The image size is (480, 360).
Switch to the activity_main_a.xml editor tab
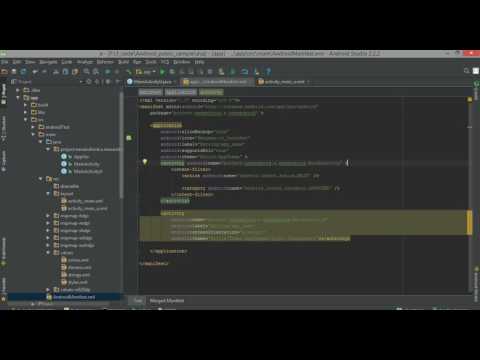pos(284,82)
